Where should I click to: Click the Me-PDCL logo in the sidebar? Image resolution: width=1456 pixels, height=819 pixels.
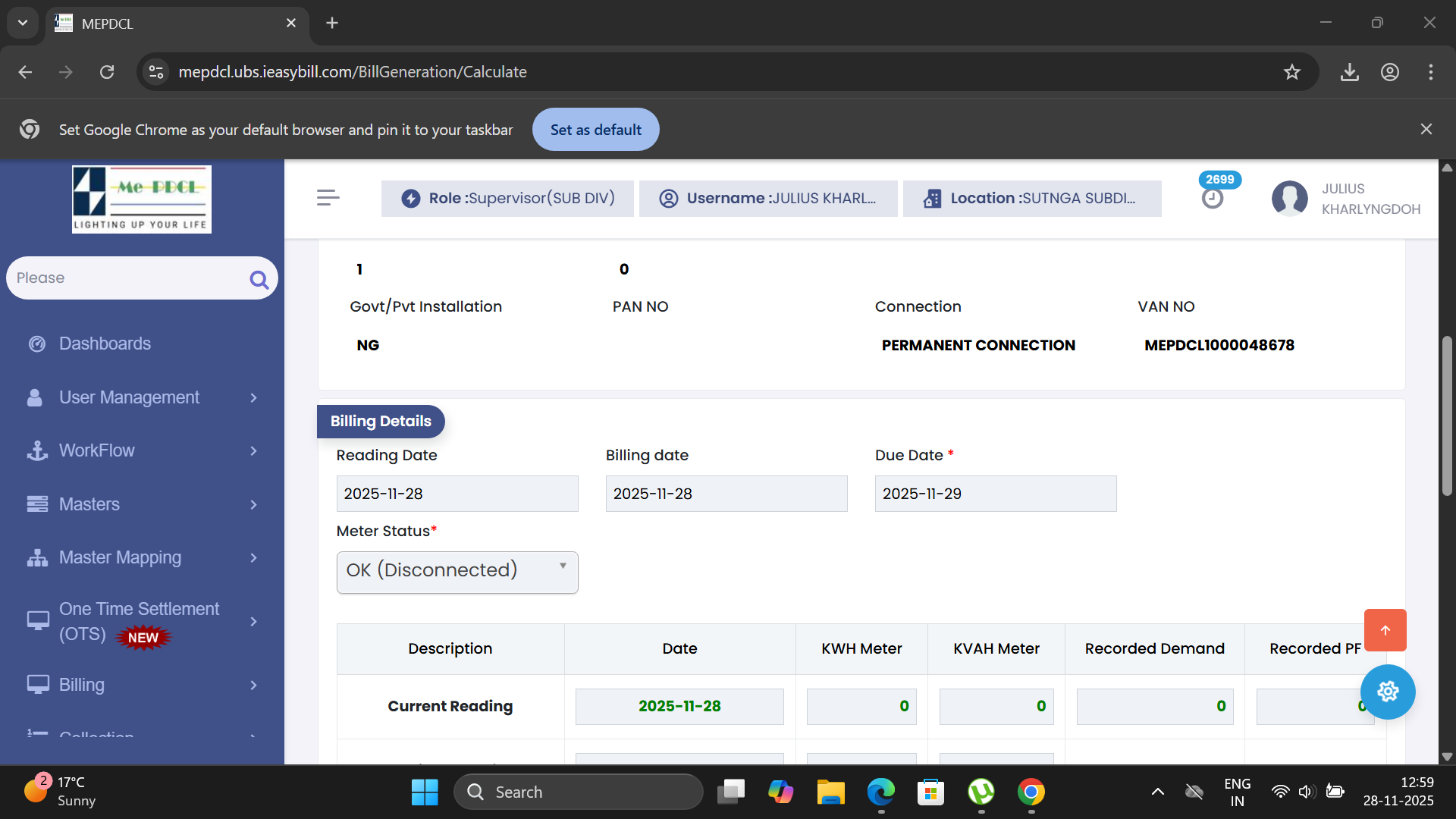point(142,199)
